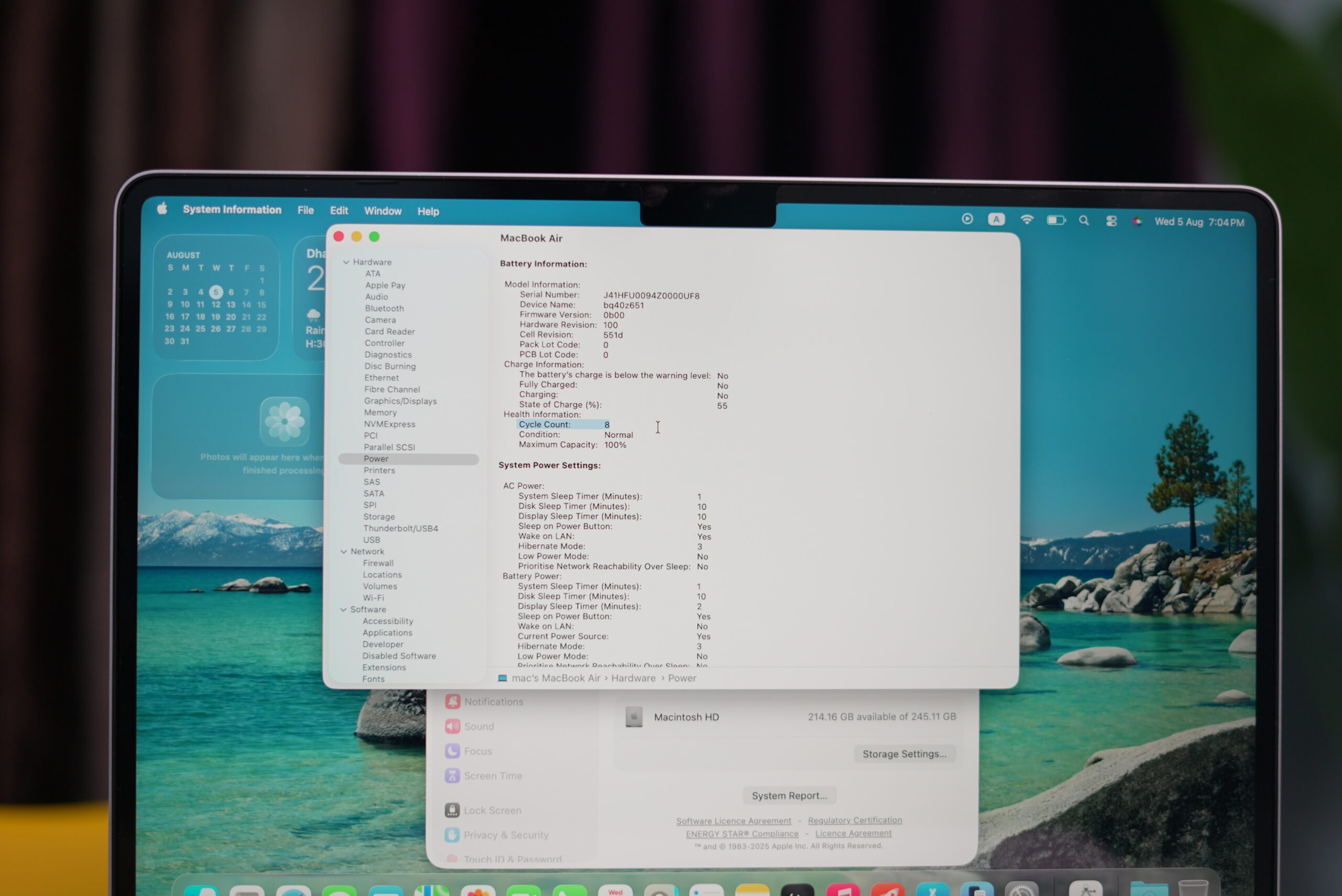Click Notifications in System Settings sidebar
Screen dimensions: 1342x896
click(x=493, y=702)
